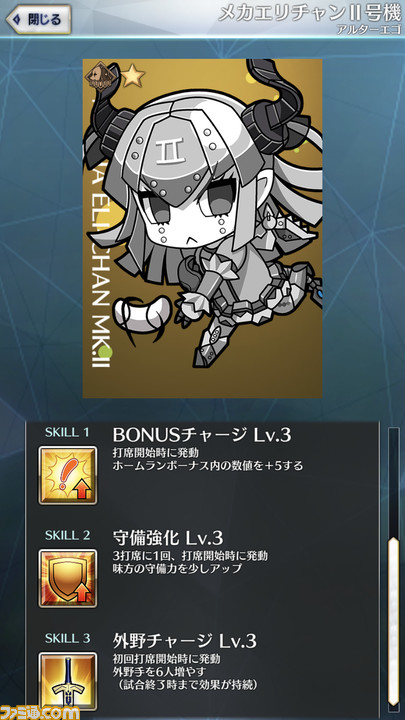Image resolution: width=405 pixels, height=720 pixels.
Task: Tap the 守備強化 shield skill icon
Action: (68, 578)
